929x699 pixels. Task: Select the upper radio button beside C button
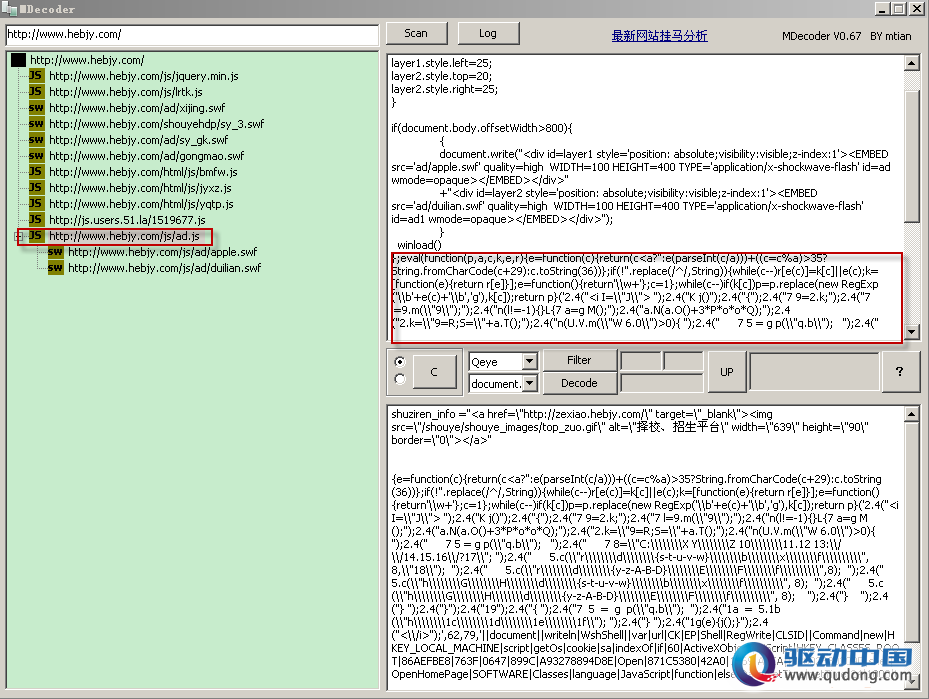coord(400,361)
